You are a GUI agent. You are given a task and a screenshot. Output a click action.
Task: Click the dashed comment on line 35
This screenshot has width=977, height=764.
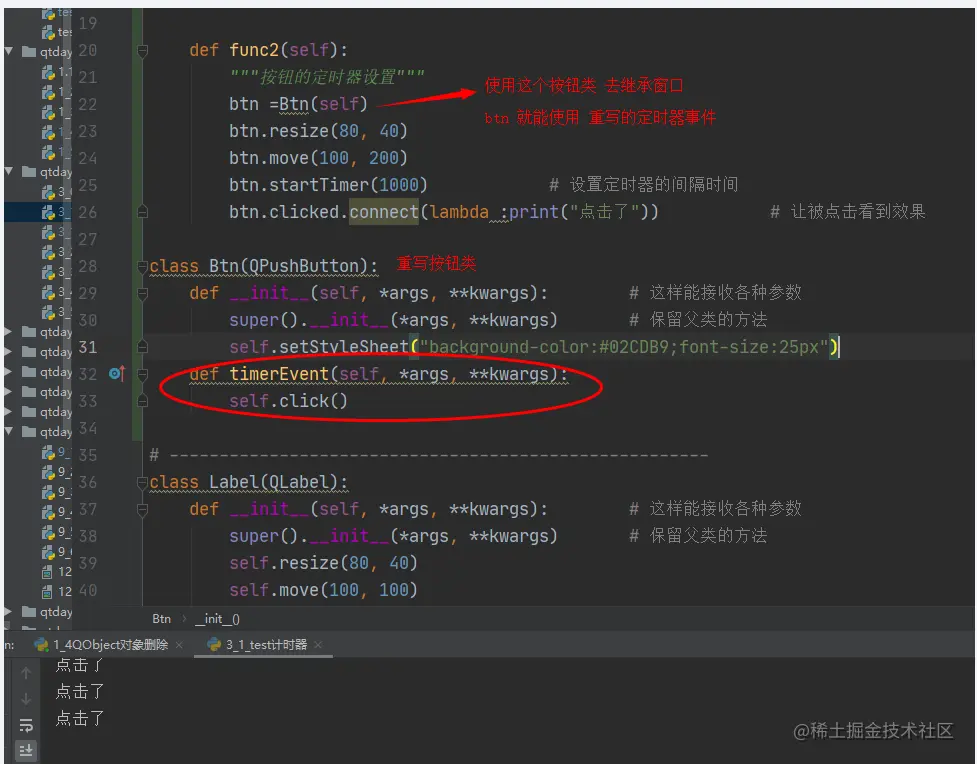click(429, 455)
